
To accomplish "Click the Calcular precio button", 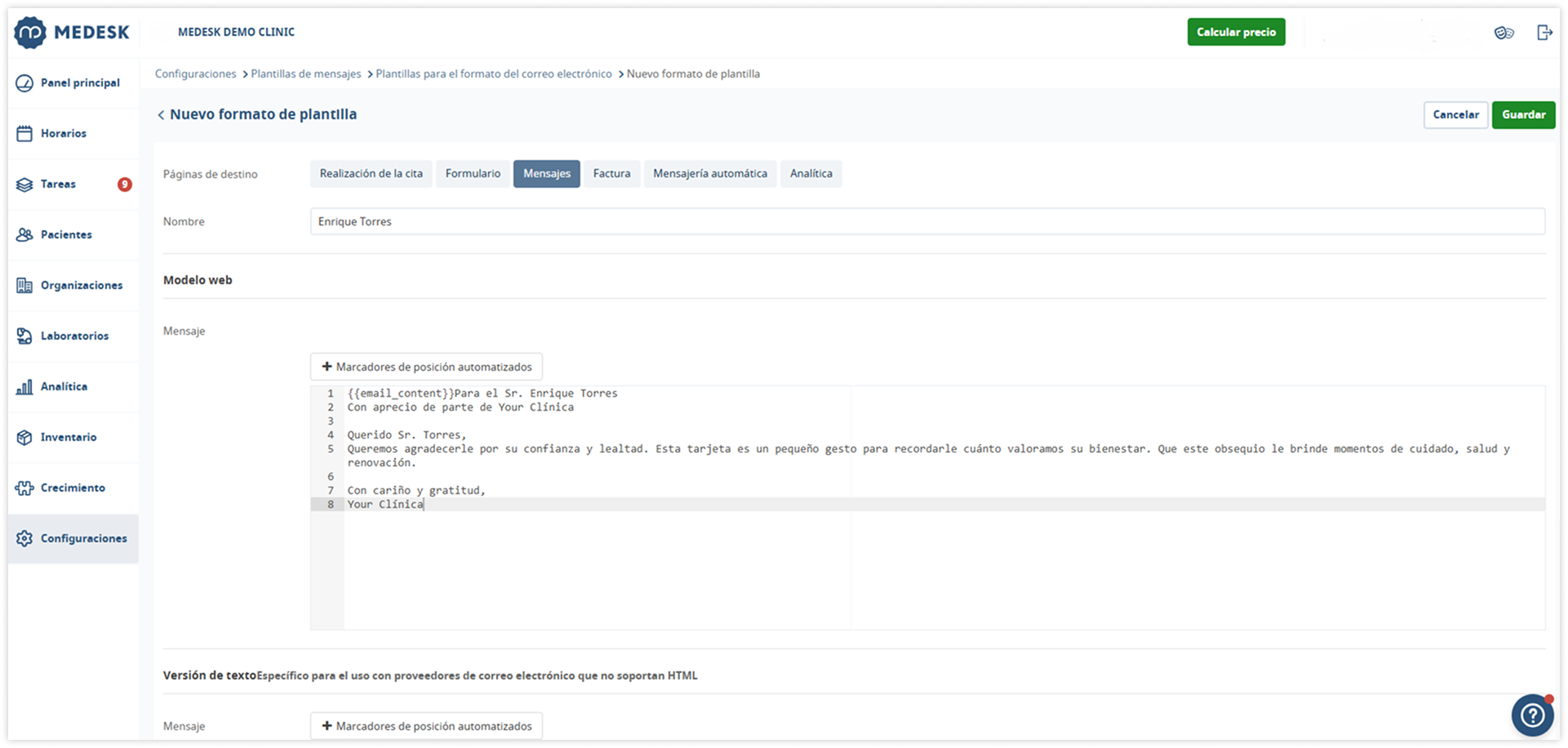I will tap(1236, 32).
